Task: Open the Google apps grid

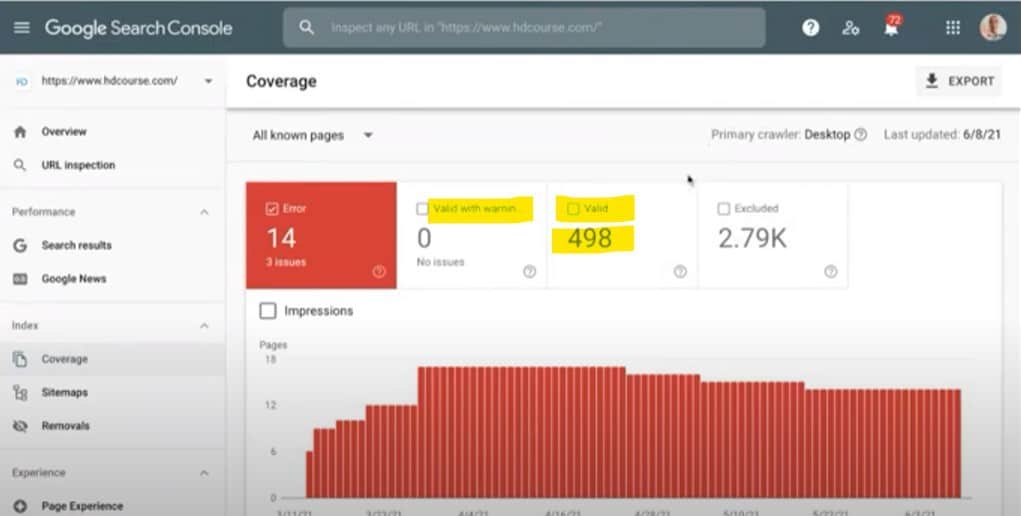Action: tap(953, 27)
